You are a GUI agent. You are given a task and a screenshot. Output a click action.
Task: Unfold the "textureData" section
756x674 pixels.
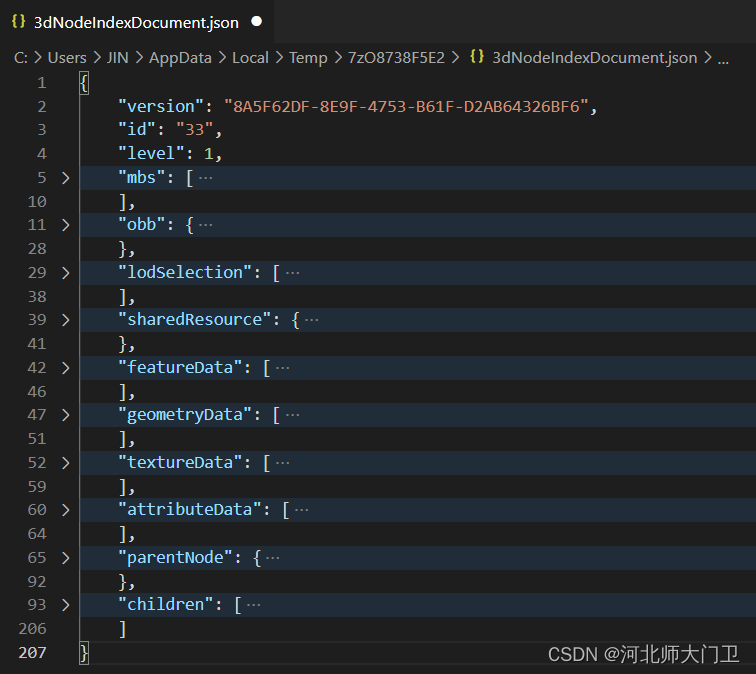point(65,463)
